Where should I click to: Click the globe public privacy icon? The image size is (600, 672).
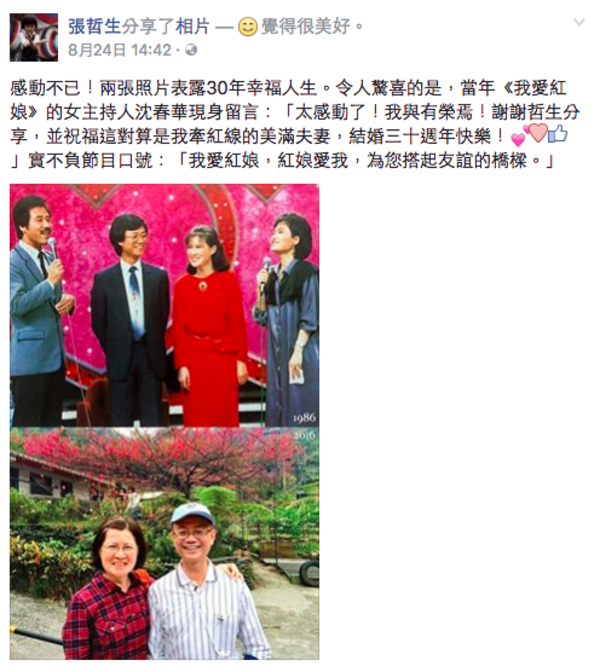click(x=191, y=50)
